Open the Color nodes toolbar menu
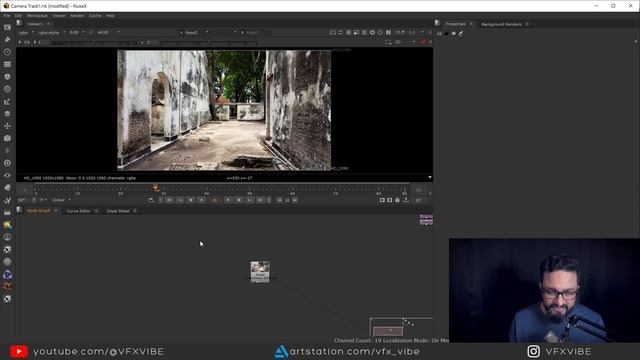640x360 pixels. [x=7, y=76]
